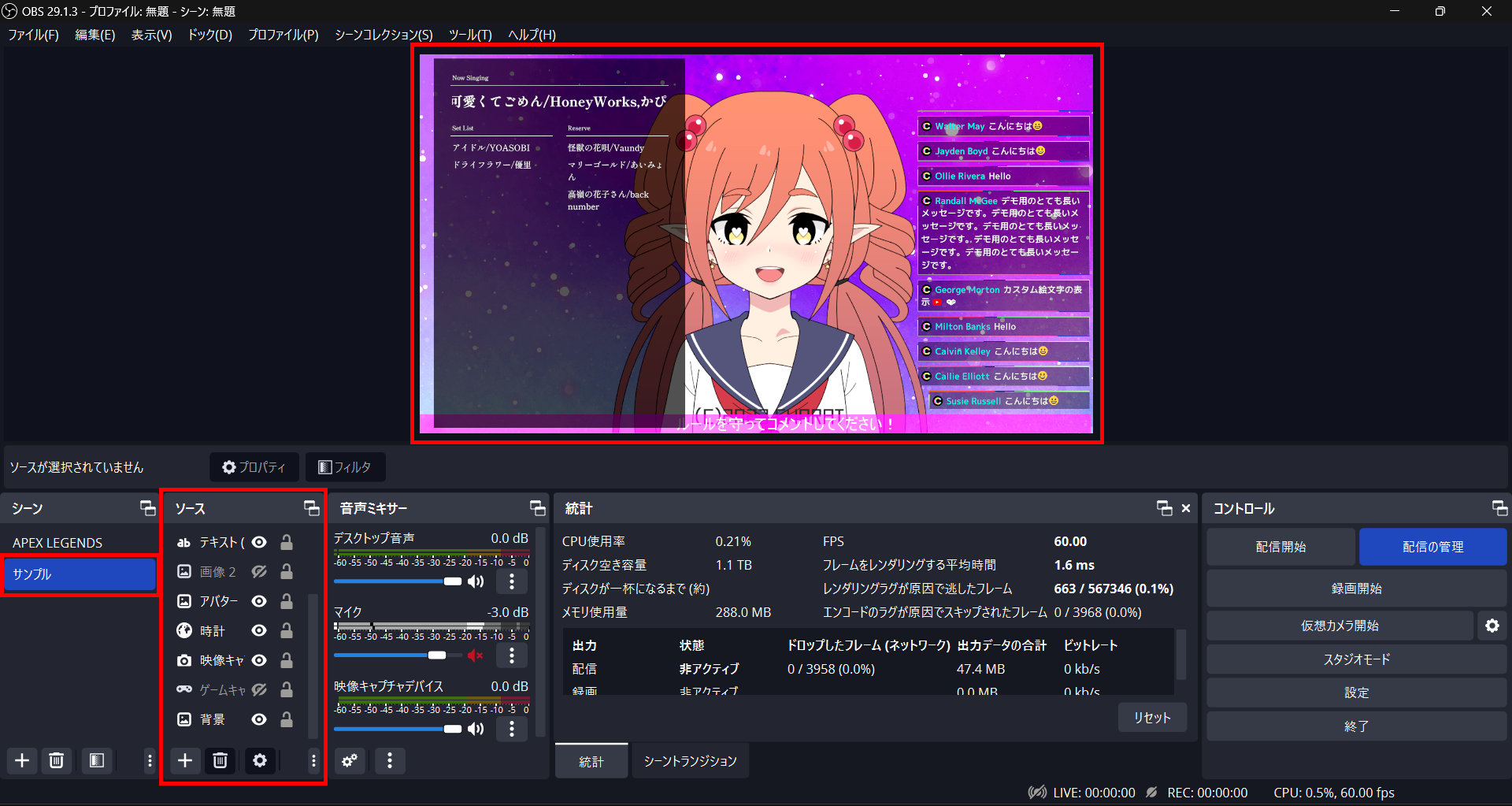1512x806 pixels.
Task: Delete selected scene with the trash icon
Action: [x=57, y=760]
